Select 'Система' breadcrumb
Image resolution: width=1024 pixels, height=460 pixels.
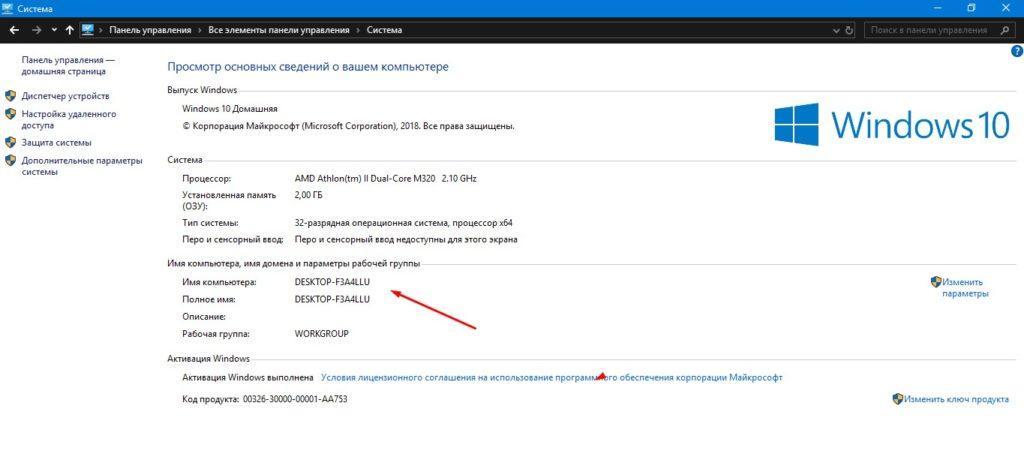(384, 30)
